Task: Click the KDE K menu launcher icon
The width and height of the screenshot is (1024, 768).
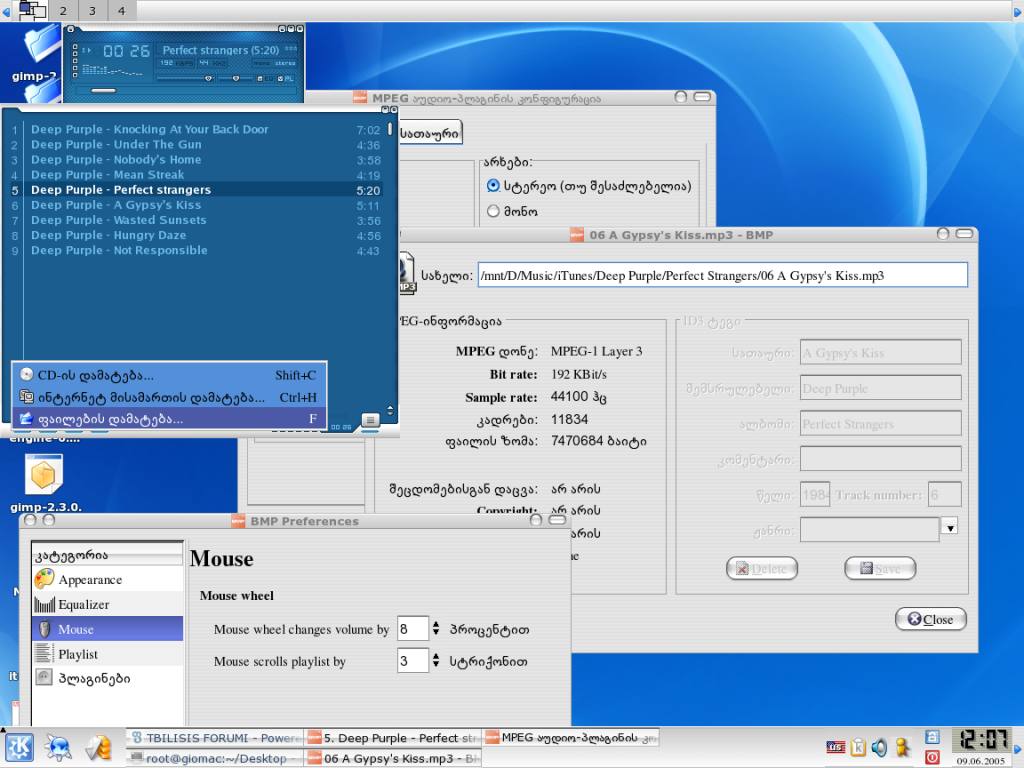Action: coord(19,747)
